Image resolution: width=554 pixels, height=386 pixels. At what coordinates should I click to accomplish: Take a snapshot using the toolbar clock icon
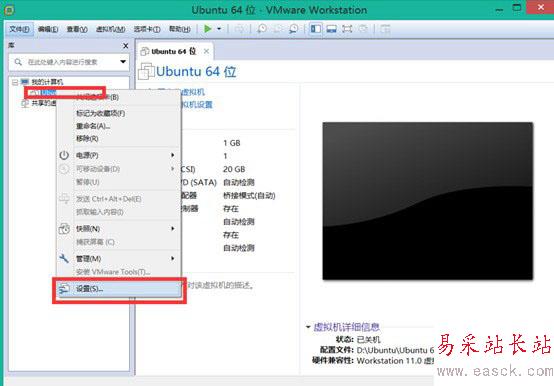262,29
